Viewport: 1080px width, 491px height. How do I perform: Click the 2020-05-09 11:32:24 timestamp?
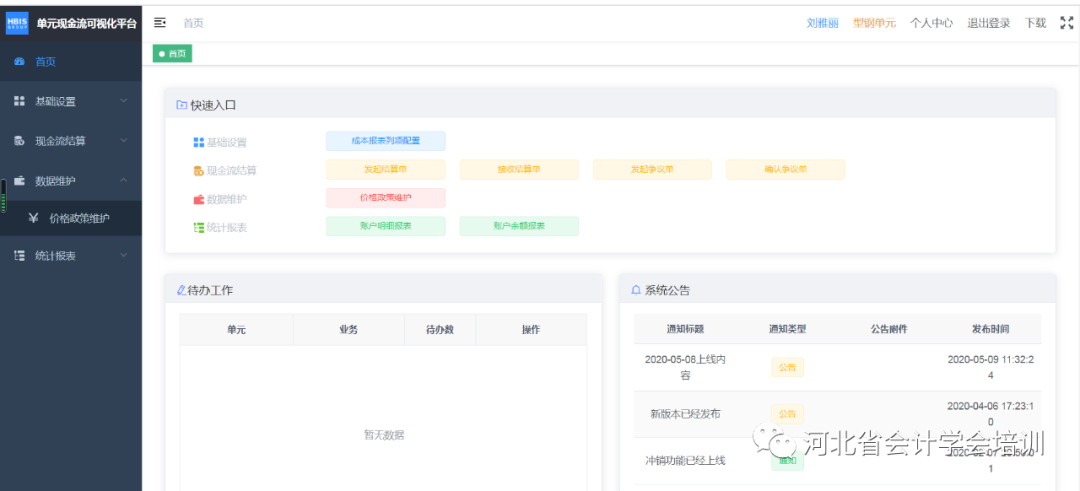tap(991, 368)
